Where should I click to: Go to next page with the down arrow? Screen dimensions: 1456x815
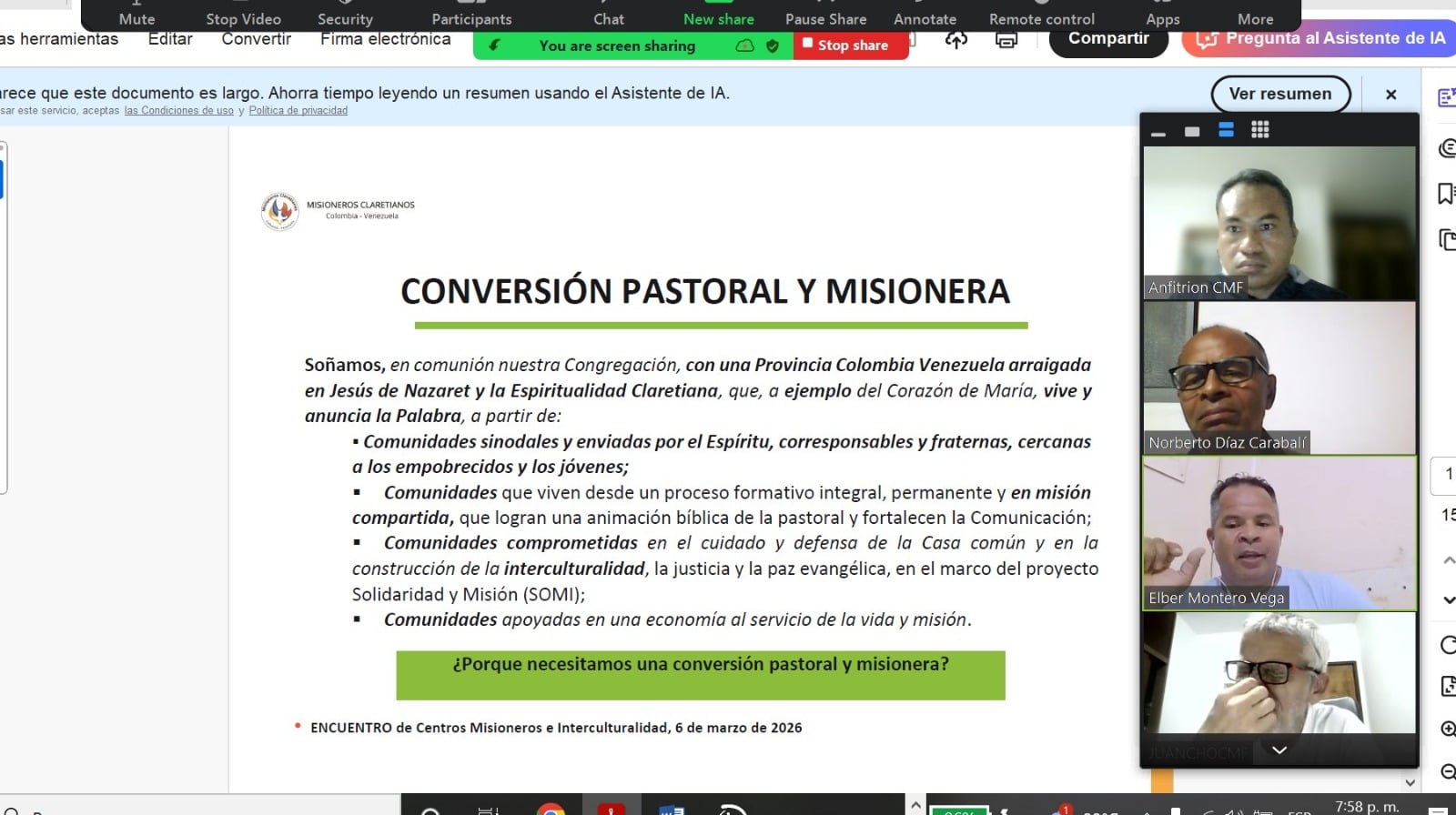tap(1448, 600)
